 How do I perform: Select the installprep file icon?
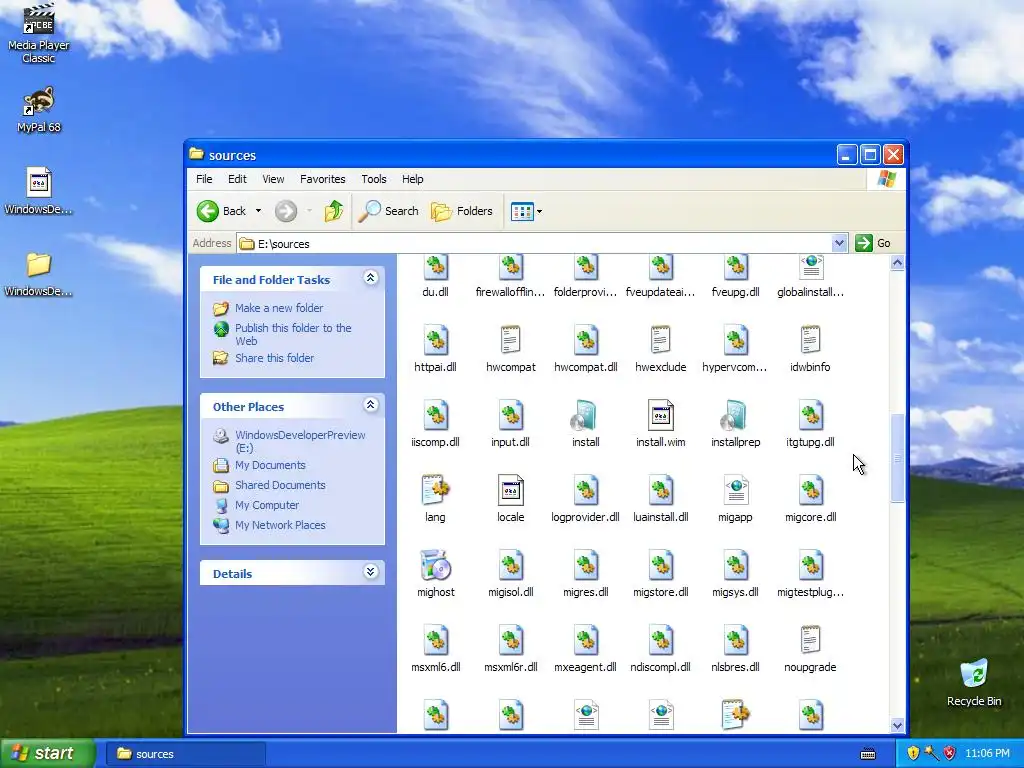tap(735, 415)
